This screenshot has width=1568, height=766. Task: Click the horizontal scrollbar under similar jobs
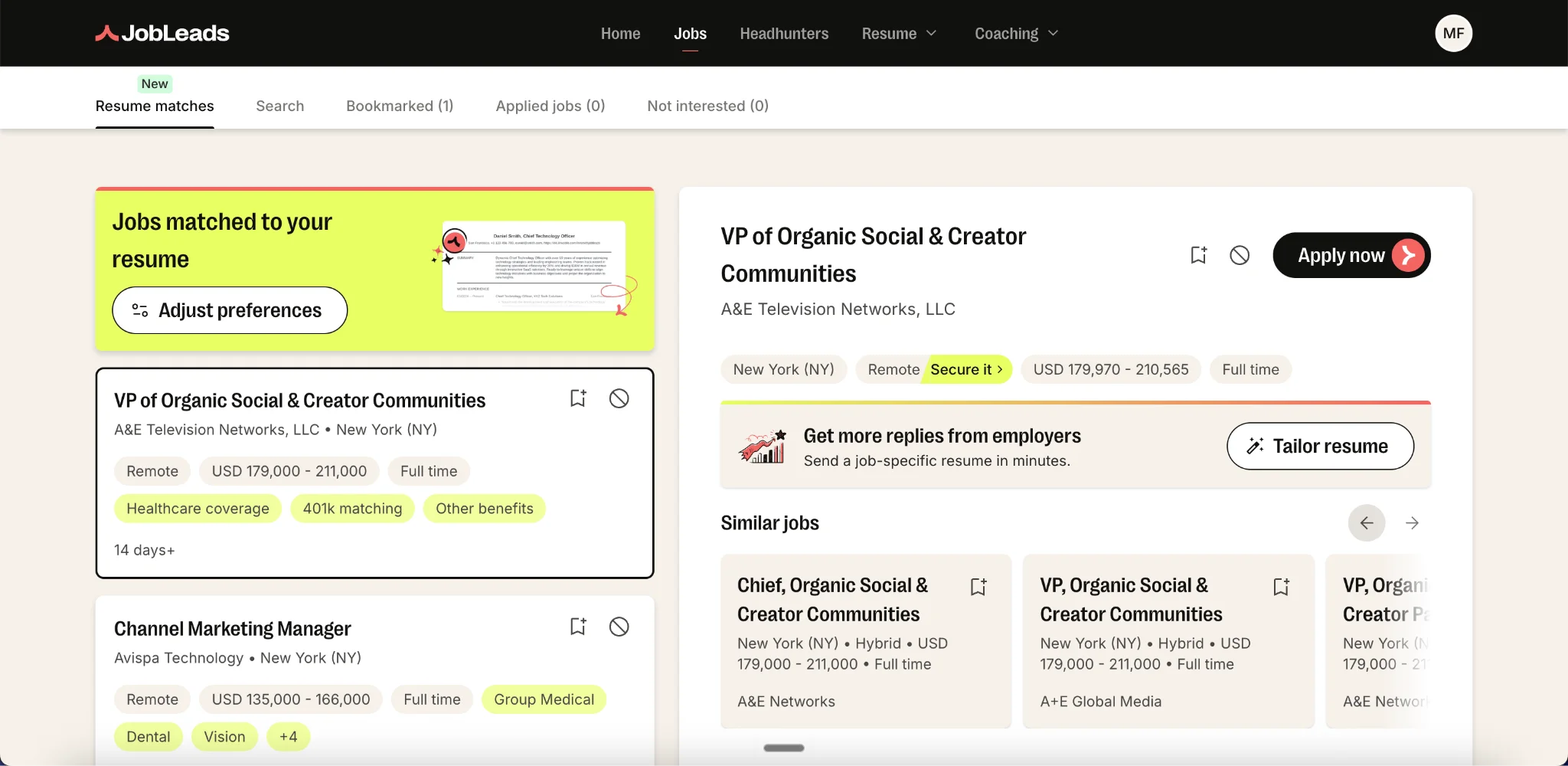click(x=784, y=748)
